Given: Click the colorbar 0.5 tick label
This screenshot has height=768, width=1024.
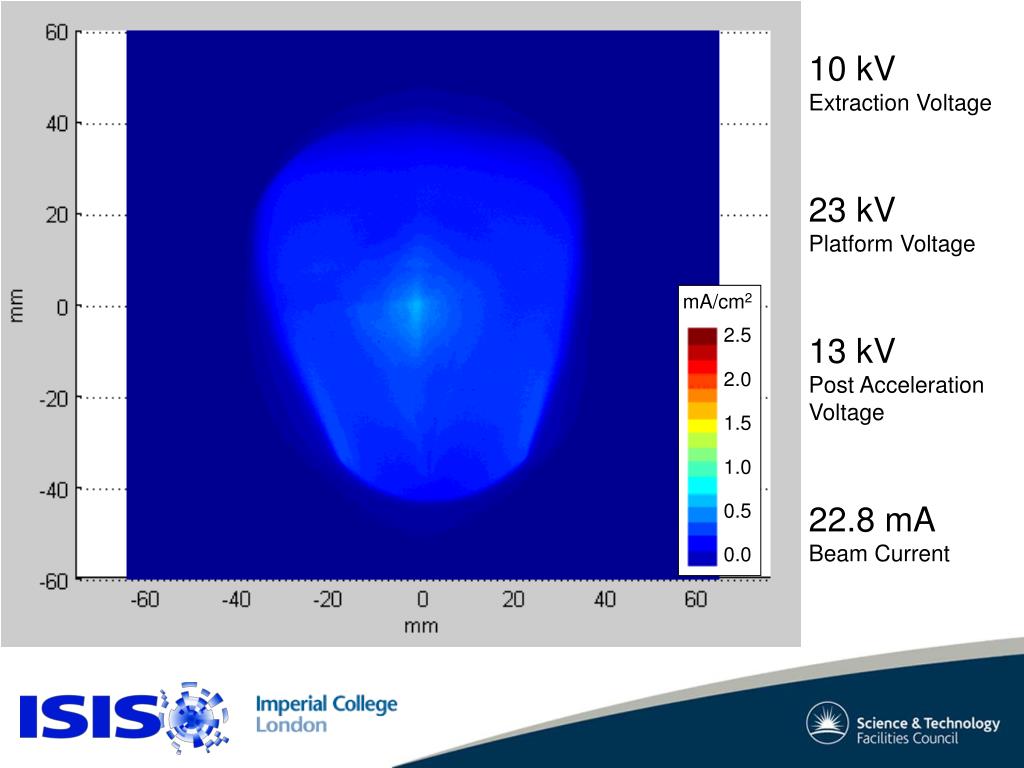Looking at the screenshot, I should (x=737, y=511).
